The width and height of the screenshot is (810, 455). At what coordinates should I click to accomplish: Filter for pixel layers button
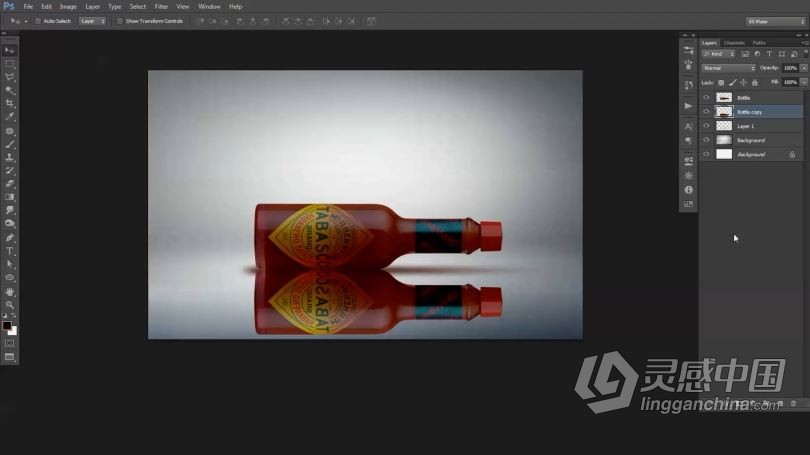[745, 54]
